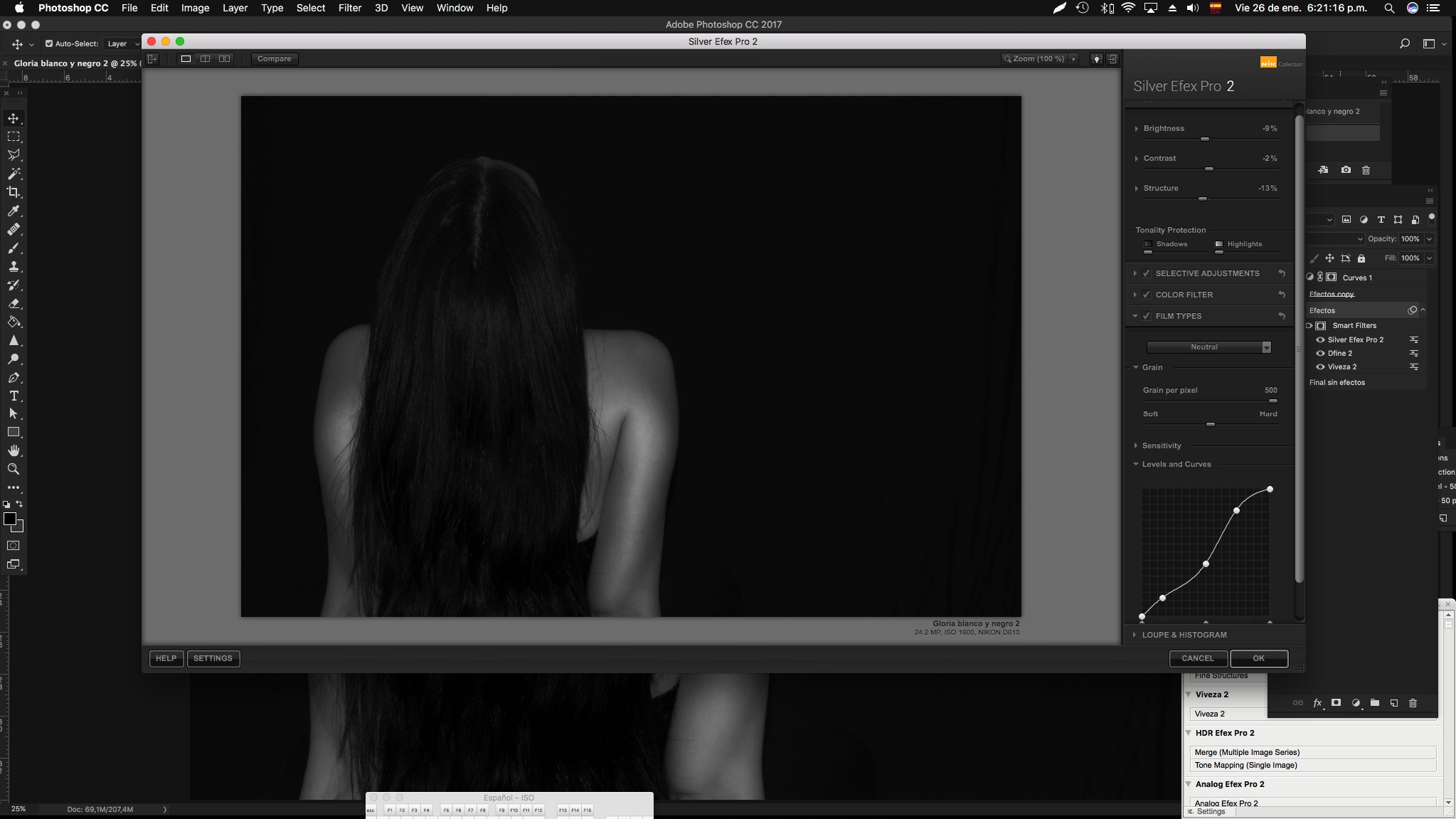Open the 3D menu
This screenshot has width=1456, height=819.
(381, 8)
